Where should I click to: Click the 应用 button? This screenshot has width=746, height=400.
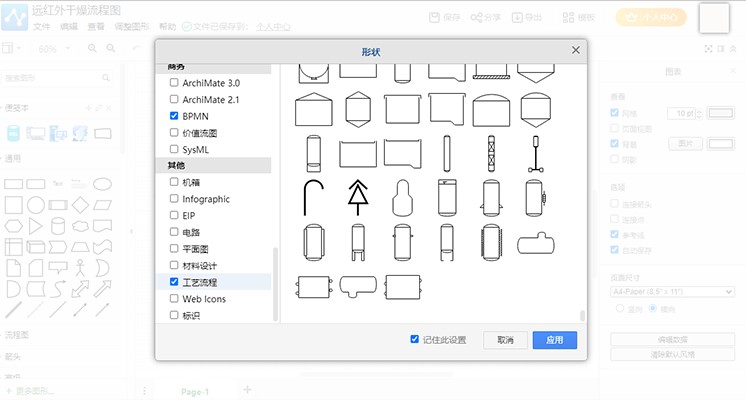pos(555,340)
